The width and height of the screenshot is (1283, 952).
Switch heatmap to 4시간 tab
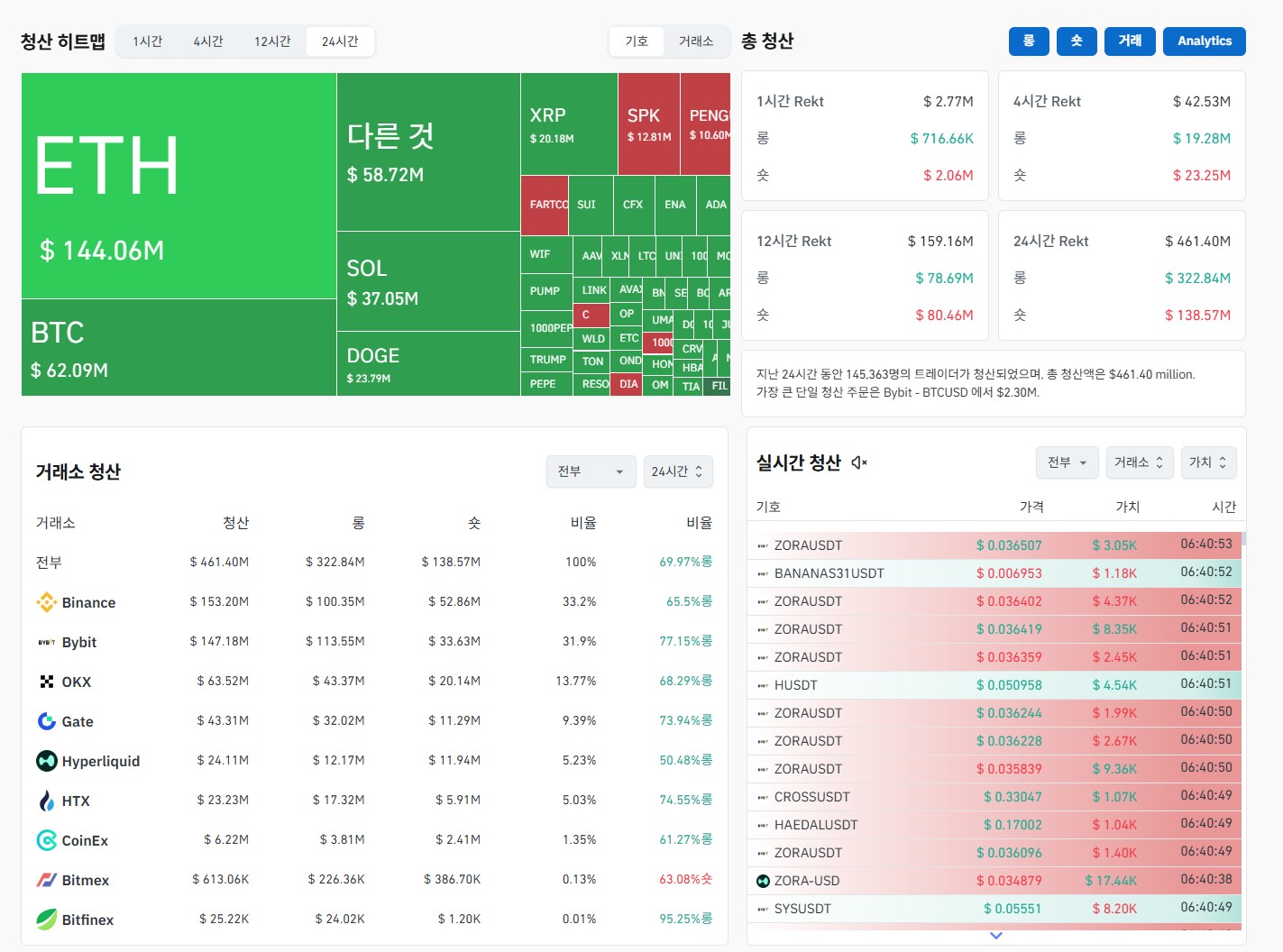click(207, 41)
